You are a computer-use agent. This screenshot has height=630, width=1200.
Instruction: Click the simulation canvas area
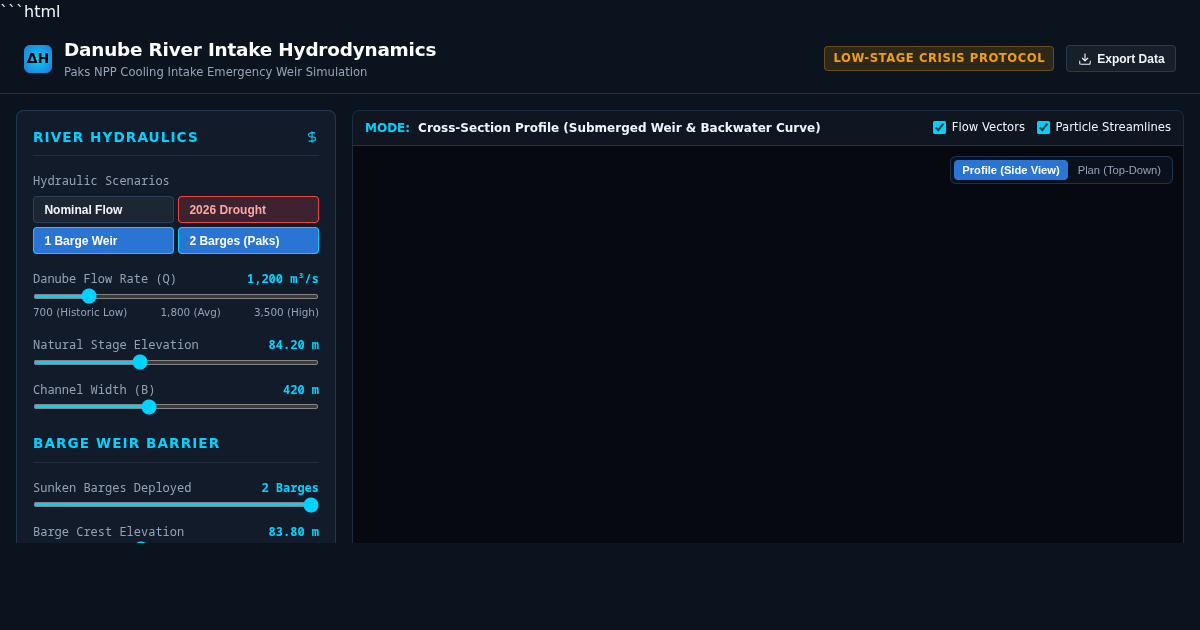click(768, 345)
